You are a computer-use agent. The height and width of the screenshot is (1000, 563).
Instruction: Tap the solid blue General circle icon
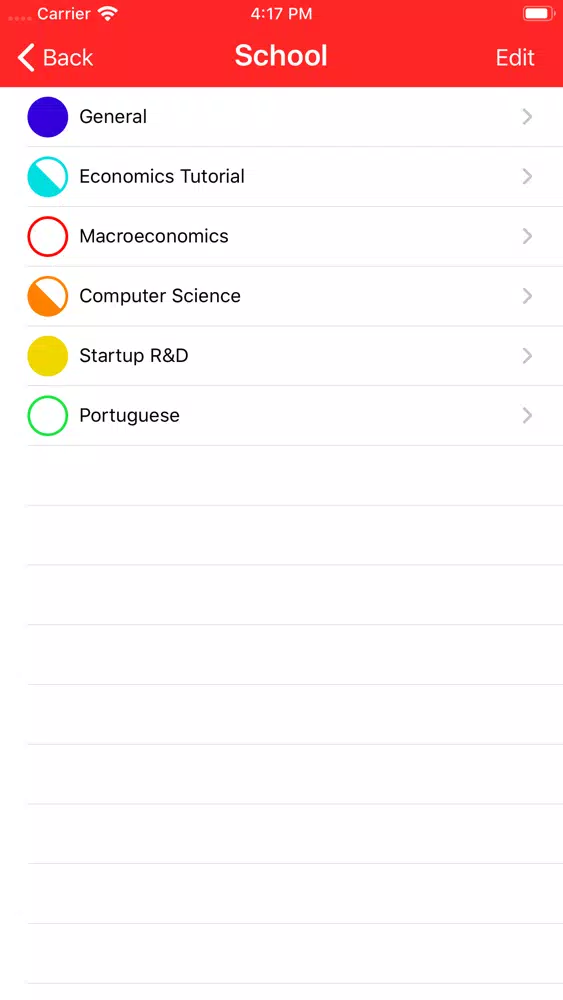click(x=48, y=117)
